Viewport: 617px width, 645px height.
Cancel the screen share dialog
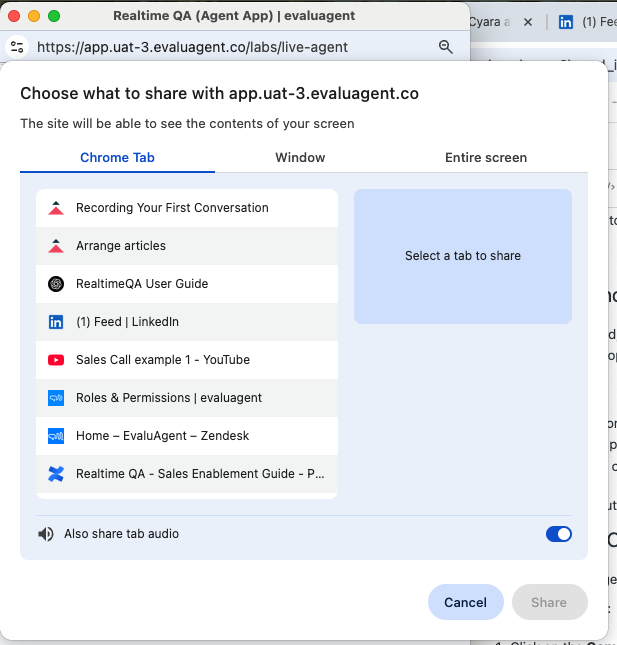466,602
